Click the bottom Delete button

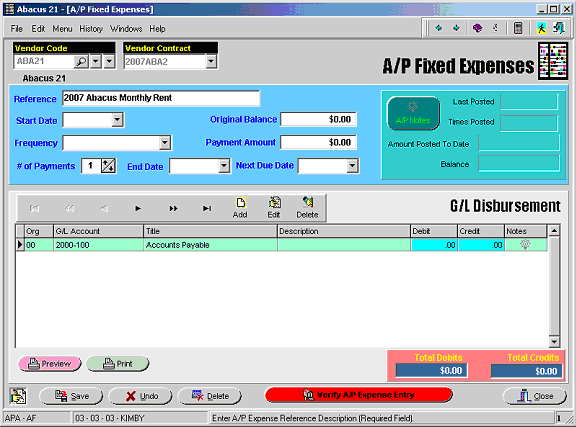click(x=210, y=396)
